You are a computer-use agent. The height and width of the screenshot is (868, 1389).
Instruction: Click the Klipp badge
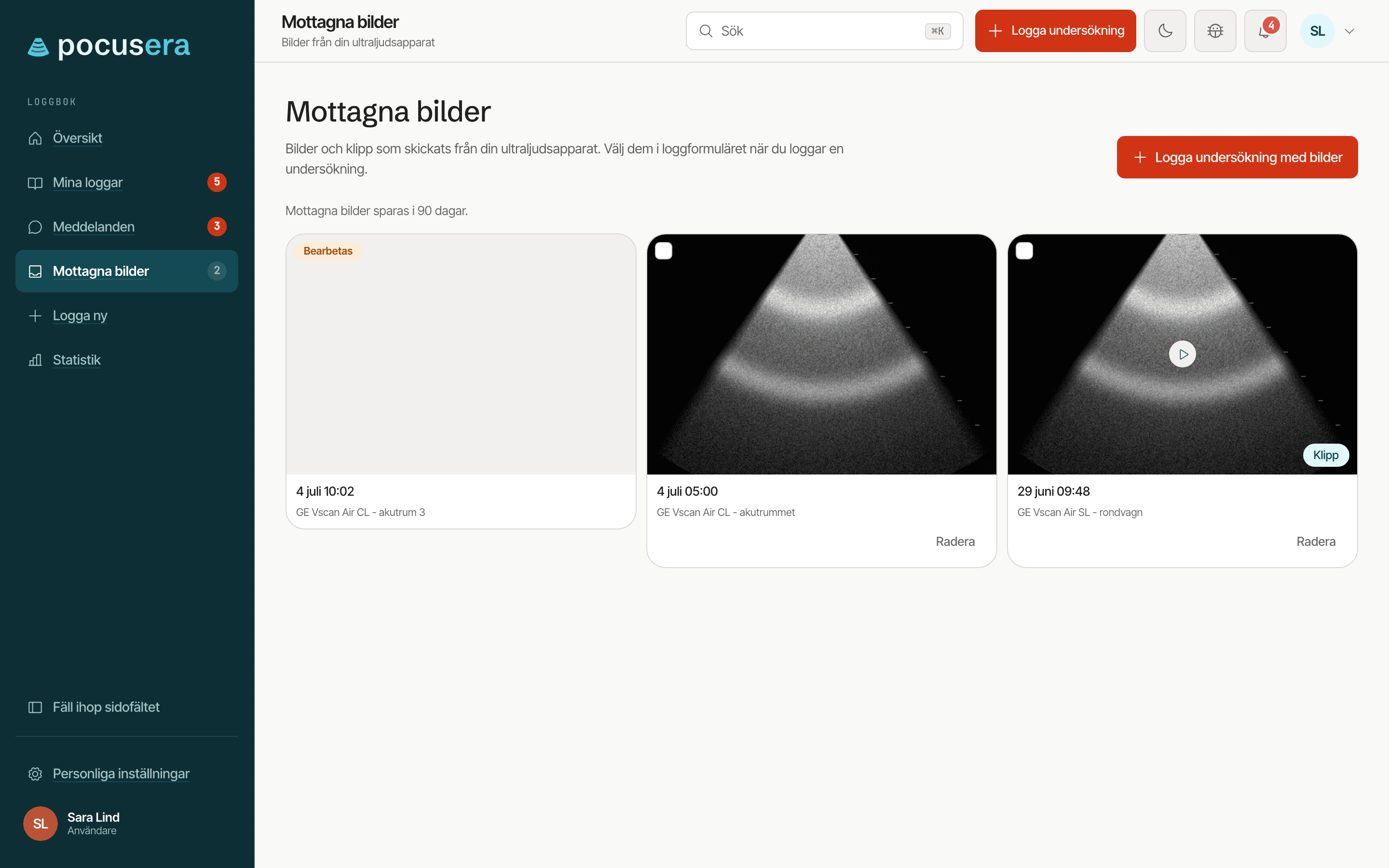[x=1325, y=455]
